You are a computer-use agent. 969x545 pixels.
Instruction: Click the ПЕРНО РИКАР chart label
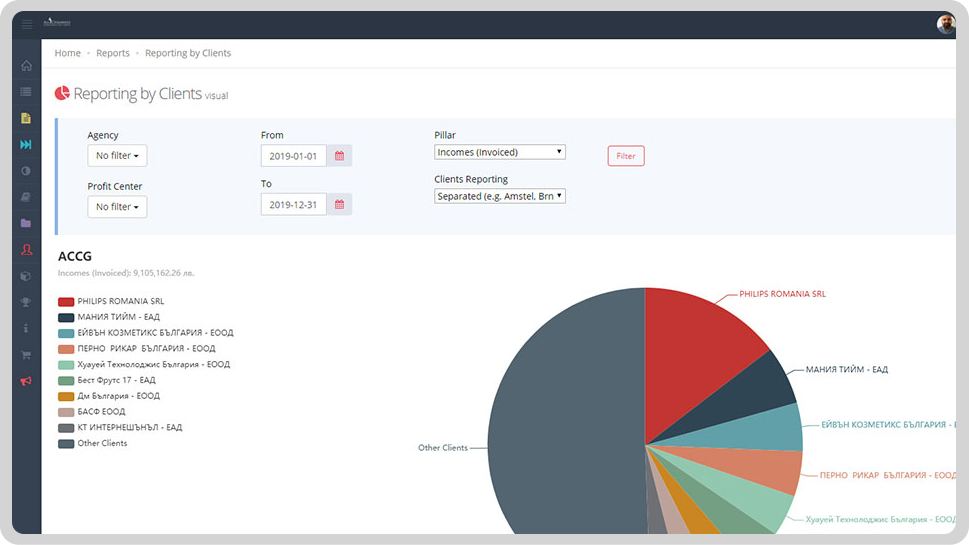click(x=887, y=475)
